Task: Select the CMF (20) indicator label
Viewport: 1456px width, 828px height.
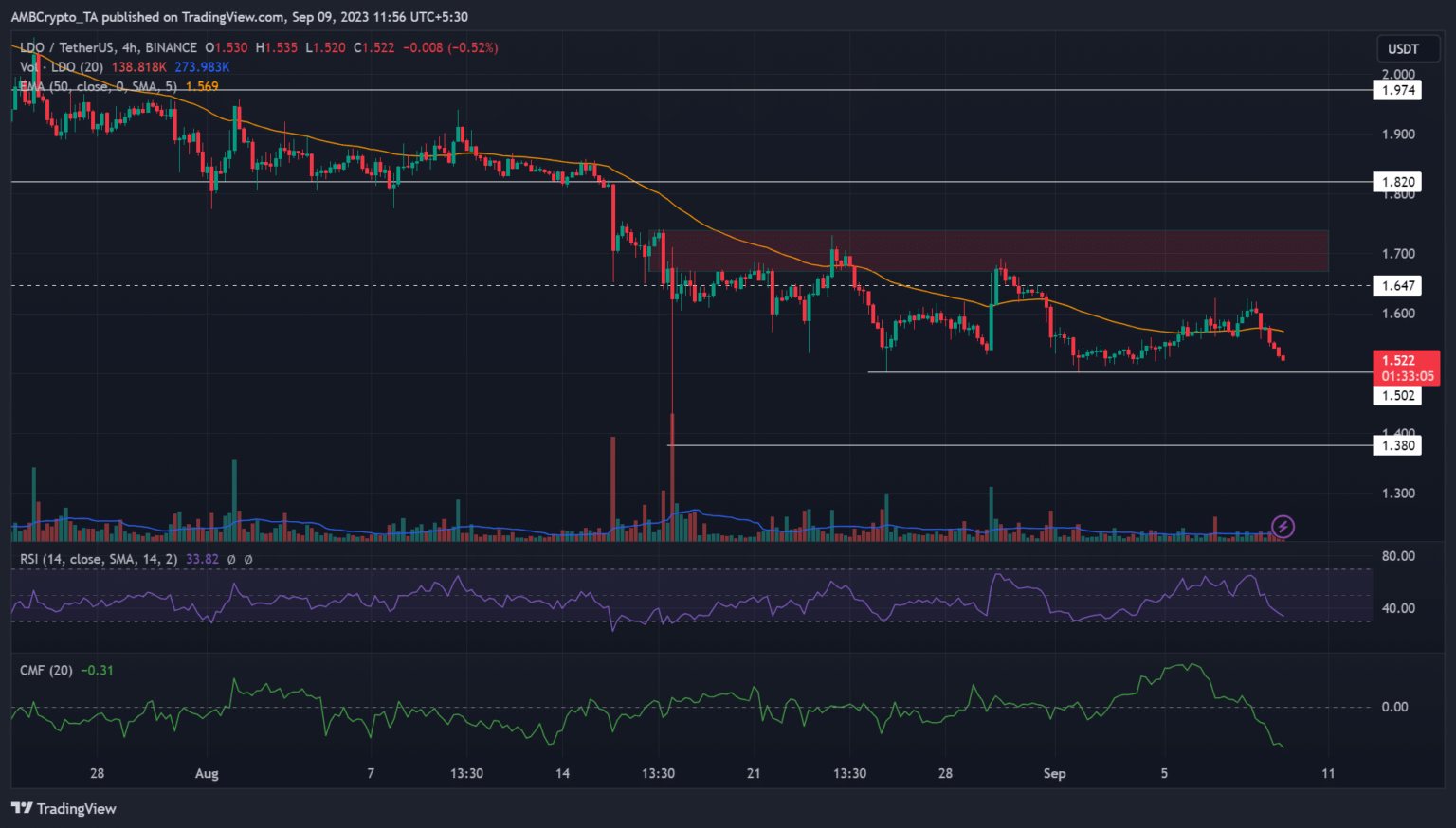Action: pyautogui.click(x=46, y=670)
